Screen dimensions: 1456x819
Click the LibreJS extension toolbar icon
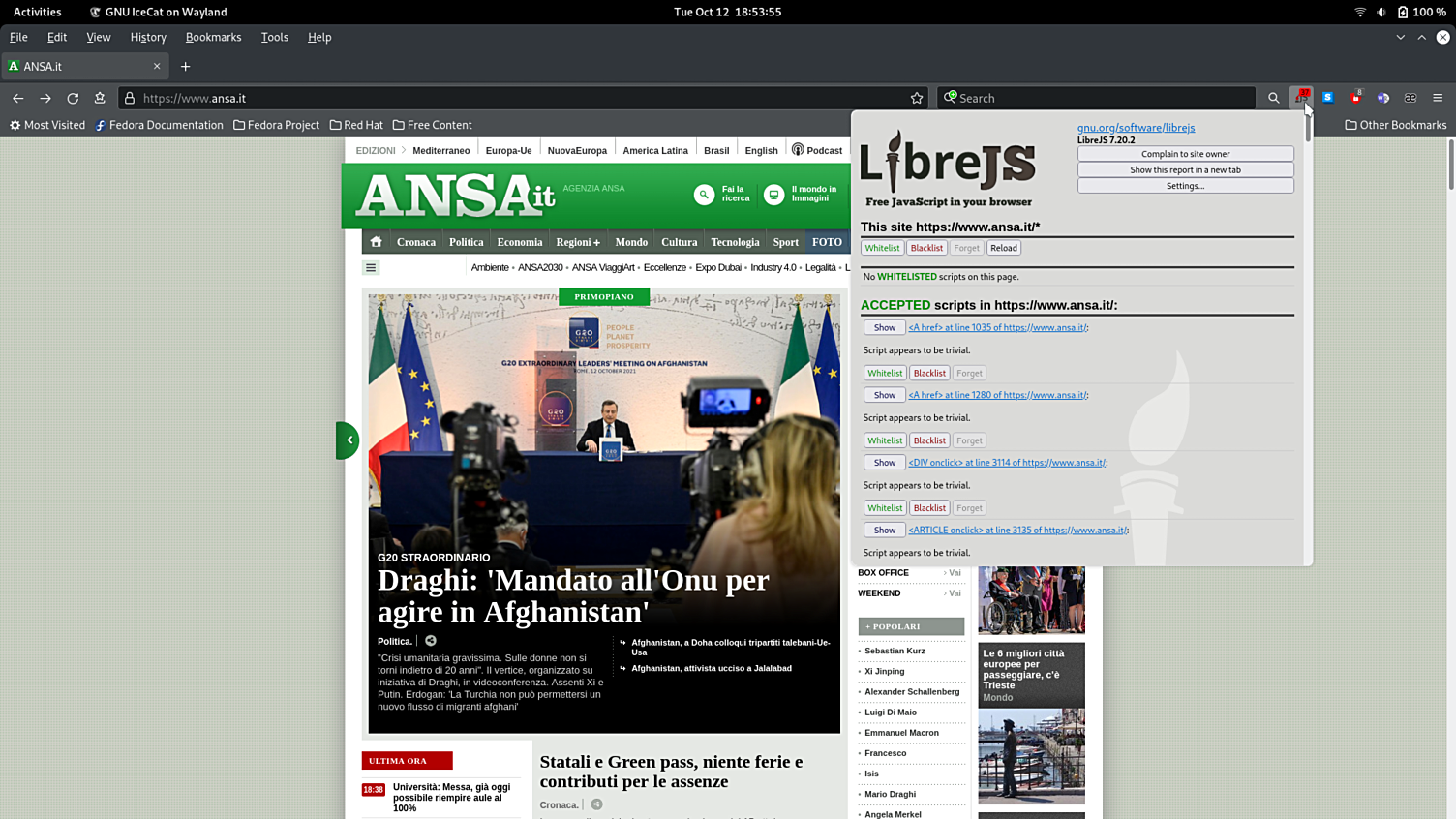tap(1302, 98)
